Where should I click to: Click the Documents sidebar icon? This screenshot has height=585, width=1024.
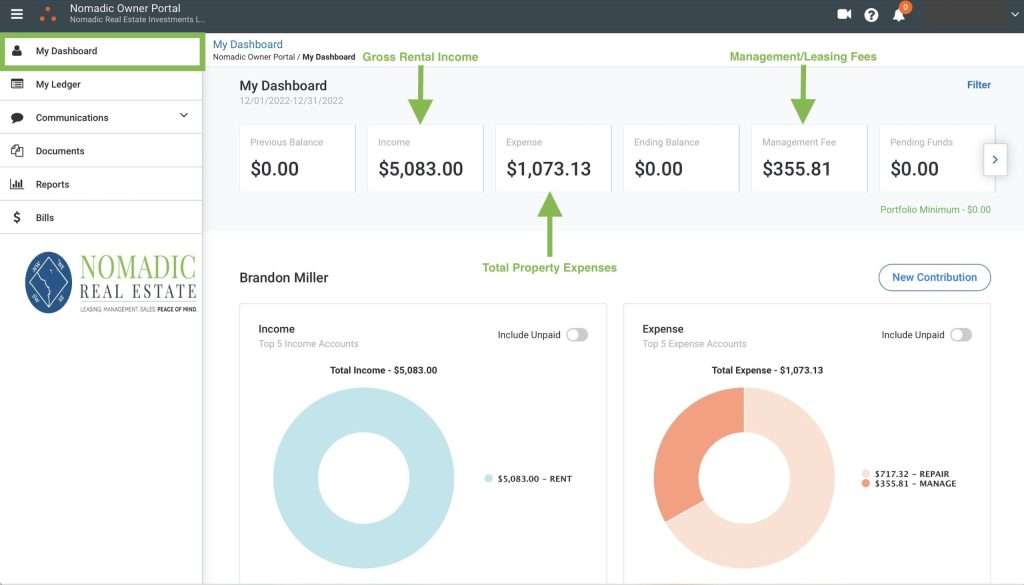point(17,151)
